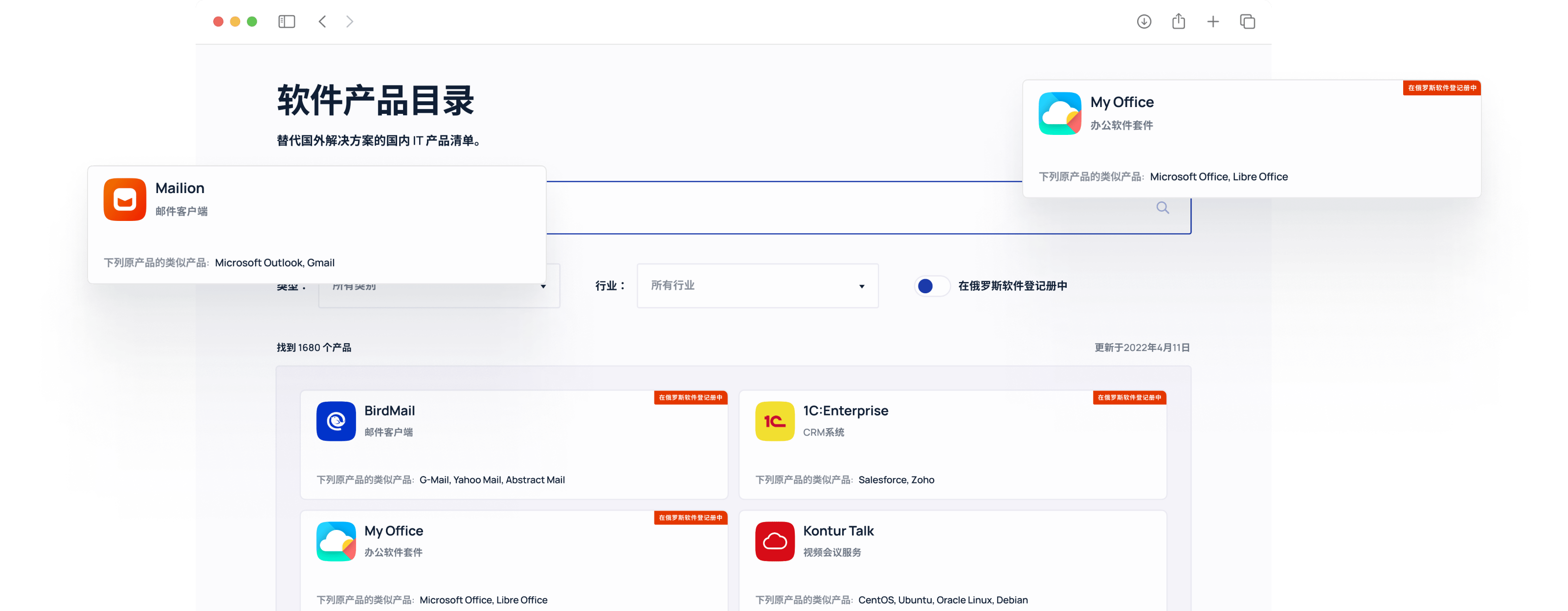Click registry badge on floating My Office card
Image resolution: width=1568 pixels, height=611 pixels.
click(1441, 87)
